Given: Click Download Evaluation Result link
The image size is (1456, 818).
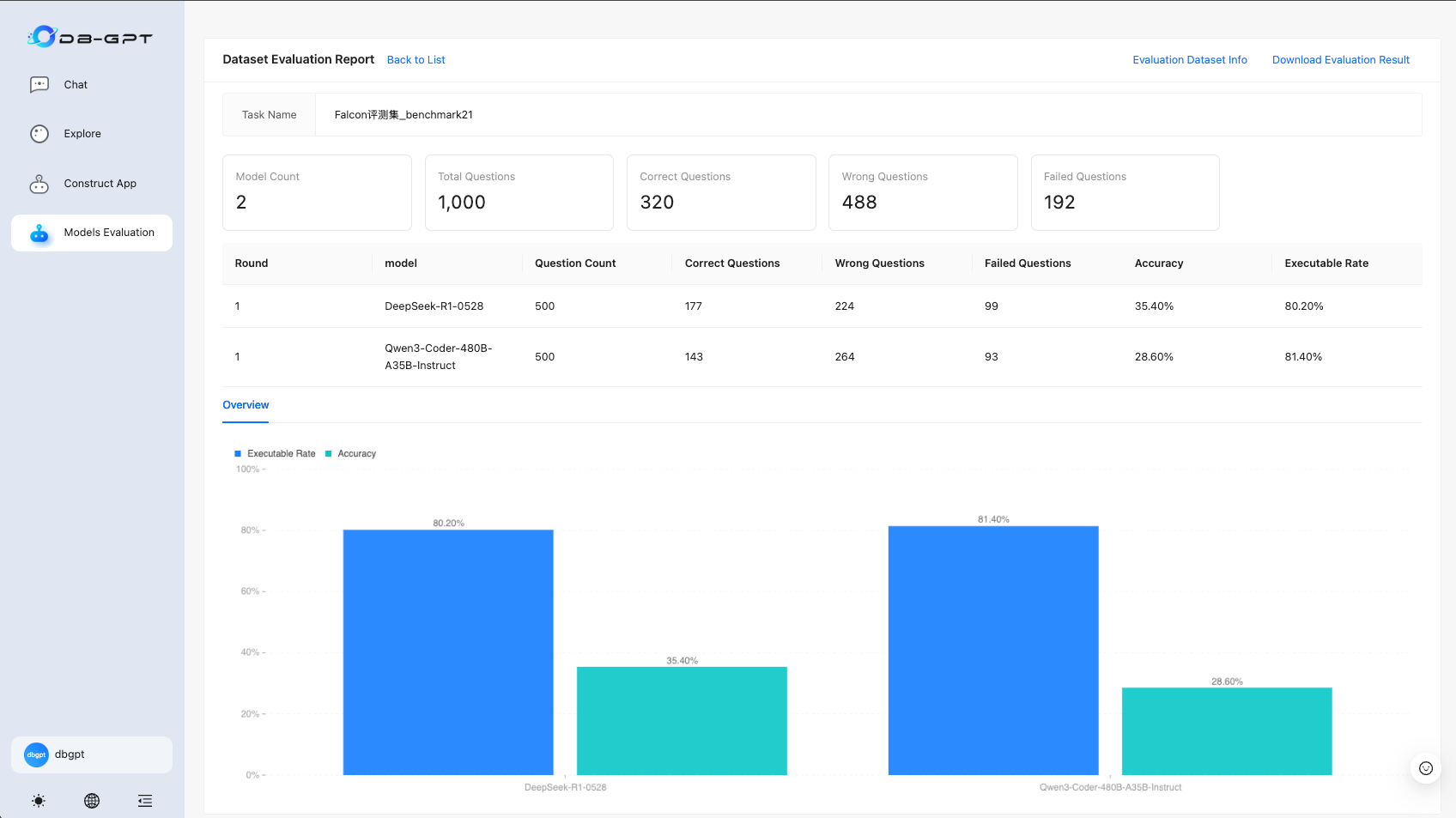Looking at the screenshot, I should pyautogui.click(x=1340, y=60).
